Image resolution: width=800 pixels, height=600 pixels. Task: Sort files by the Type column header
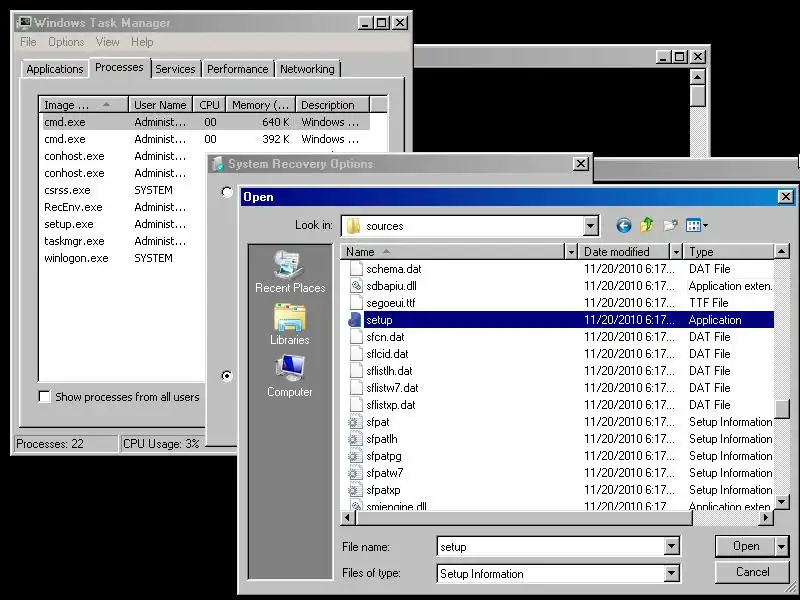pos(729,252)
